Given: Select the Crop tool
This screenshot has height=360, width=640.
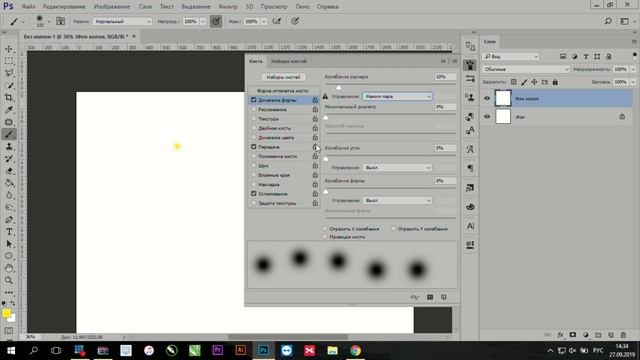Looking at the screenshot, I should [x=9, y=98].
